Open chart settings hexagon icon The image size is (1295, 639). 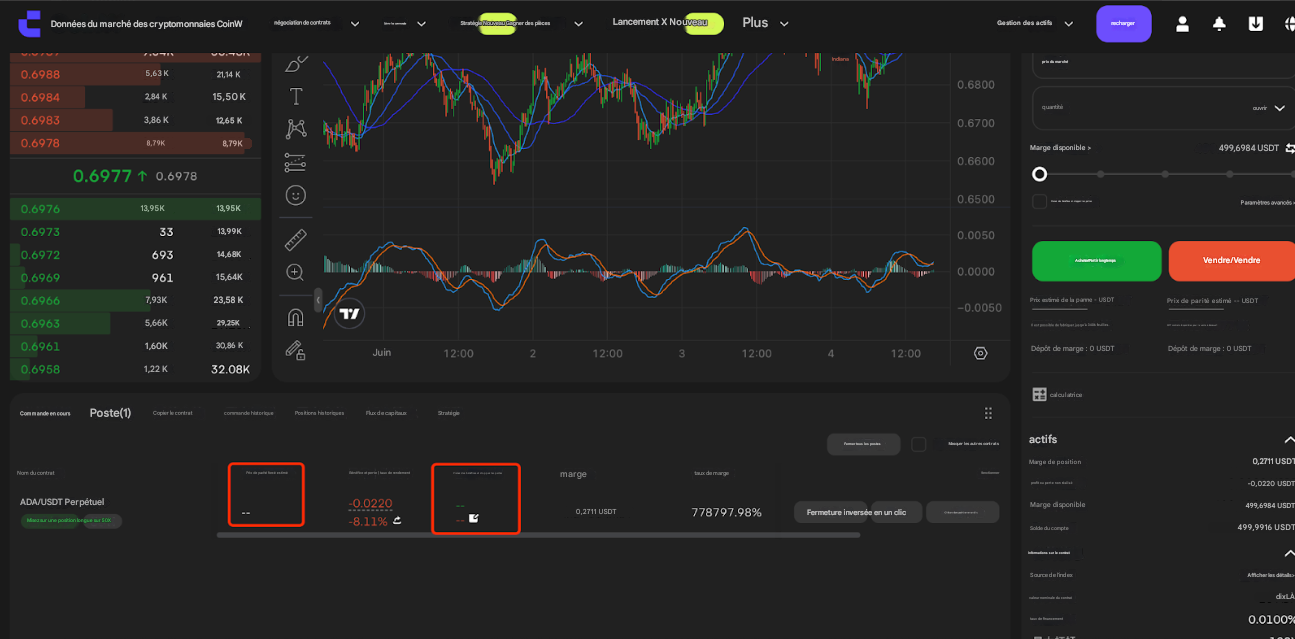click(980, 353)
